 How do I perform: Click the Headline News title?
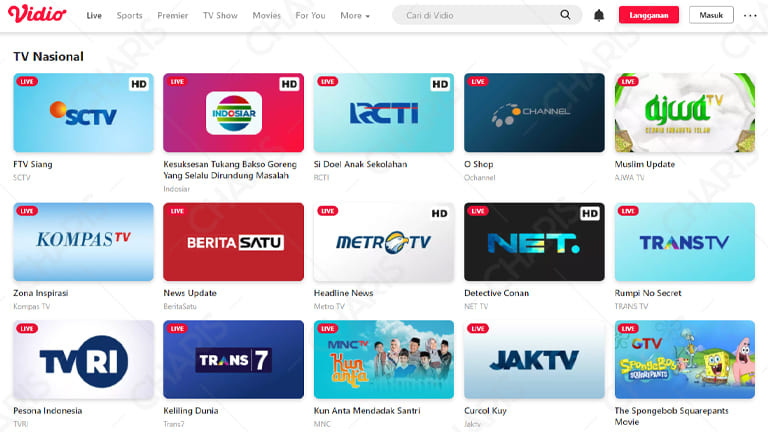click(x=343, y=293)
